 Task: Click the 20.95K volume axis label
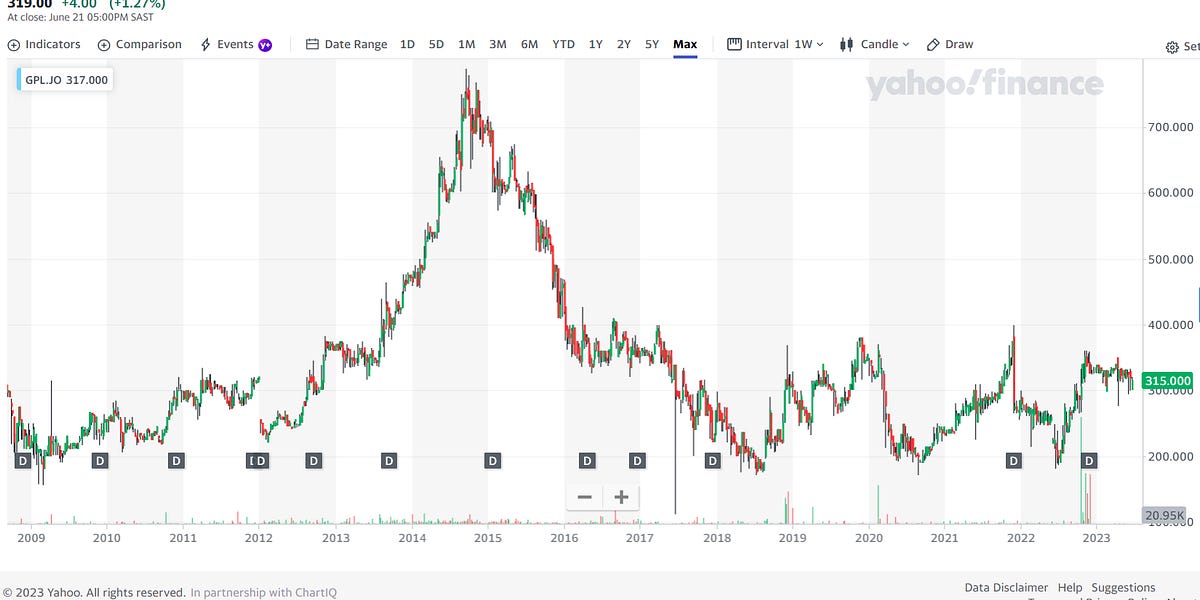[1166, 516]
